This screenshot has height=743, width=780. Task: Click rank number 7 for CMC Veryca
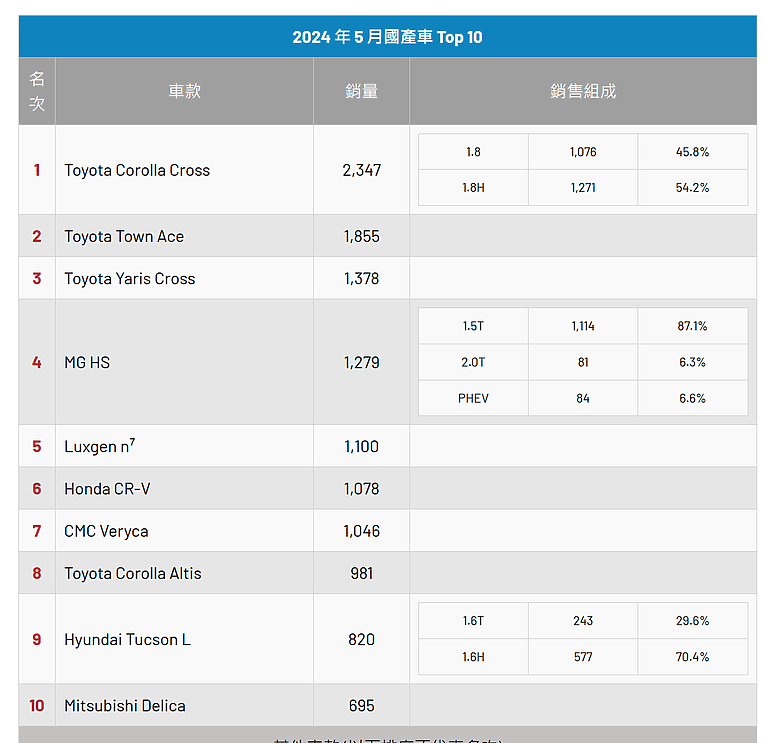(37, 531)
